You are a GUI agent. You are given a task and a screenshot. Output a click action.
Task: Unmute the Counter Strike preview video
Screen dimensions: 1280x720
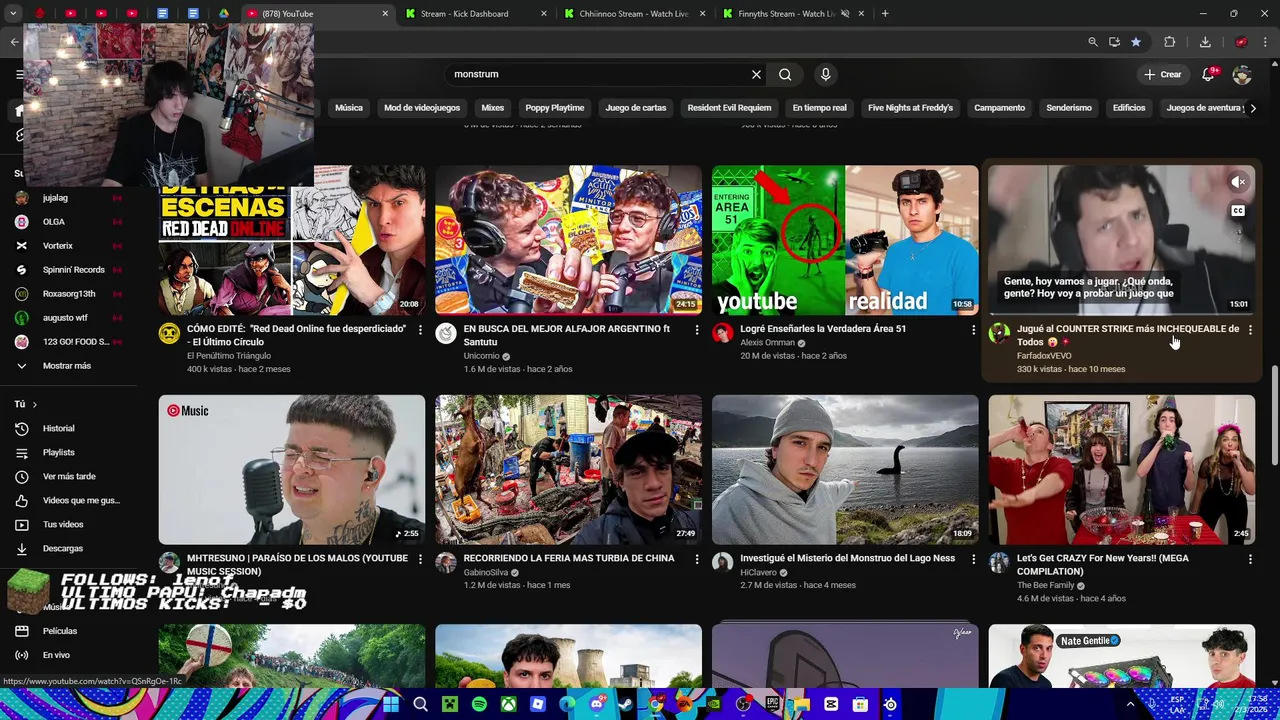[x=1238, y=182]
